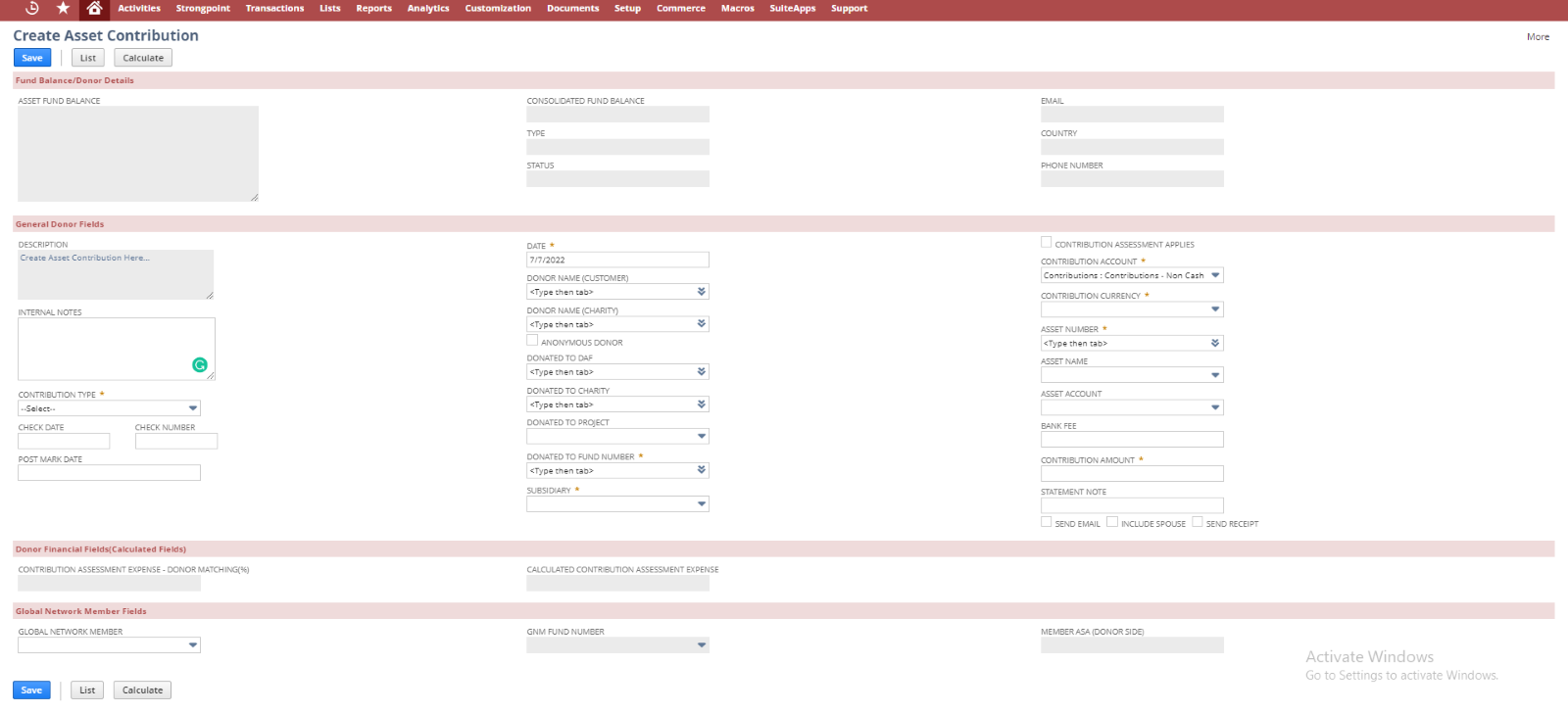Open Donated To Fund Number double-arrow list
The width and height of the screenshot is (1568, 713).
pyautogui.click(x=702, y=471)
